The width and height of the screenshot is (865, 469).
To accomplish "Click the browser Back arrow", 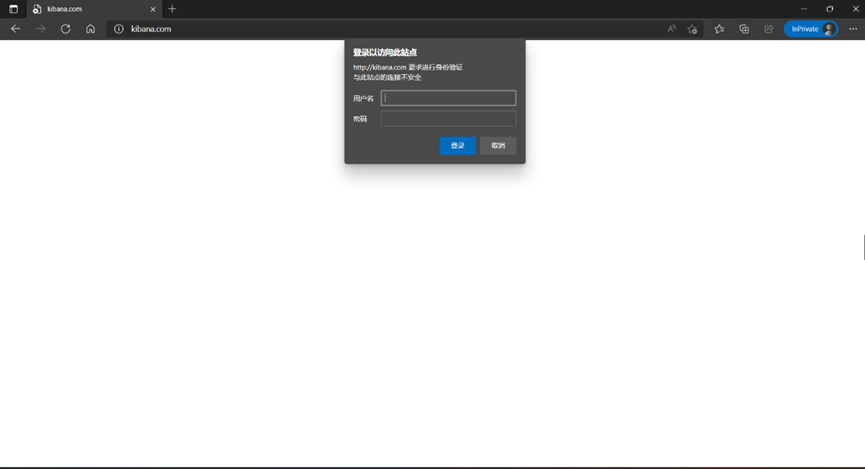I will (15, 29).
